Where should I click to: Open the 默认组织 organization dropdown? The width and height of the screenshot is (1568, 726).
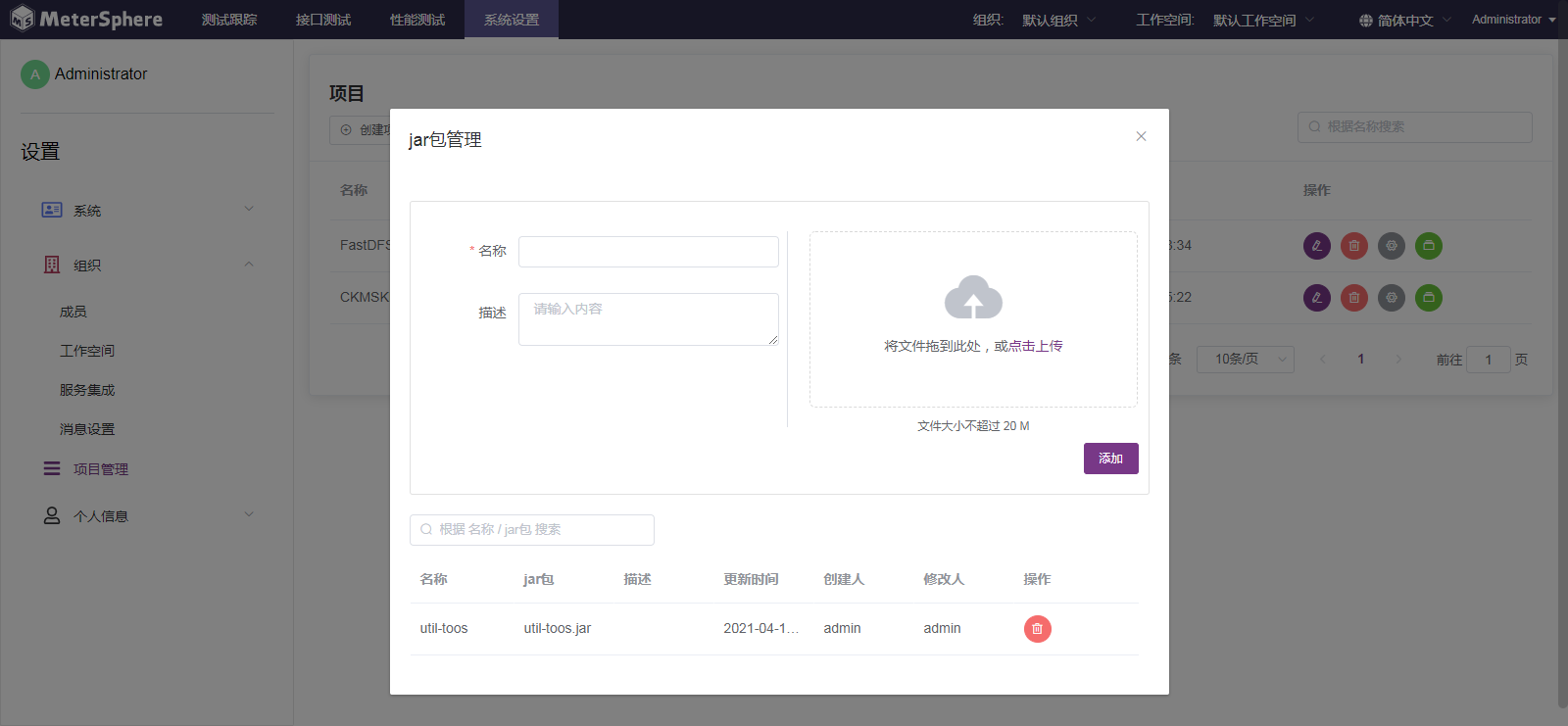(x=1059, y=21)
